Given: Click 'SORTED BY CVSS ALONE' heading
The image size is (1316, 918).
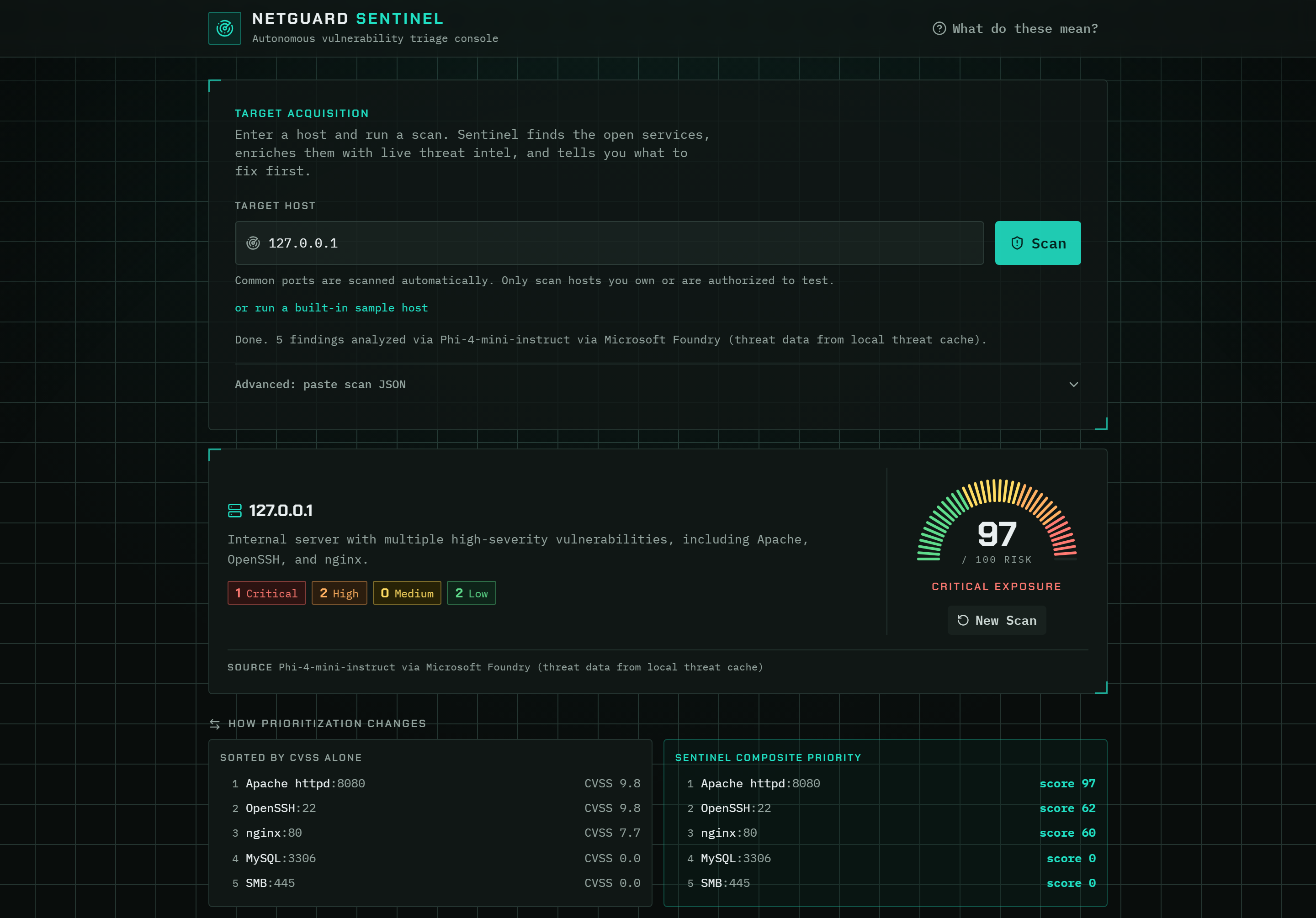Looking at the screenshot, I should pyautogui.click(x=291, y=758).
